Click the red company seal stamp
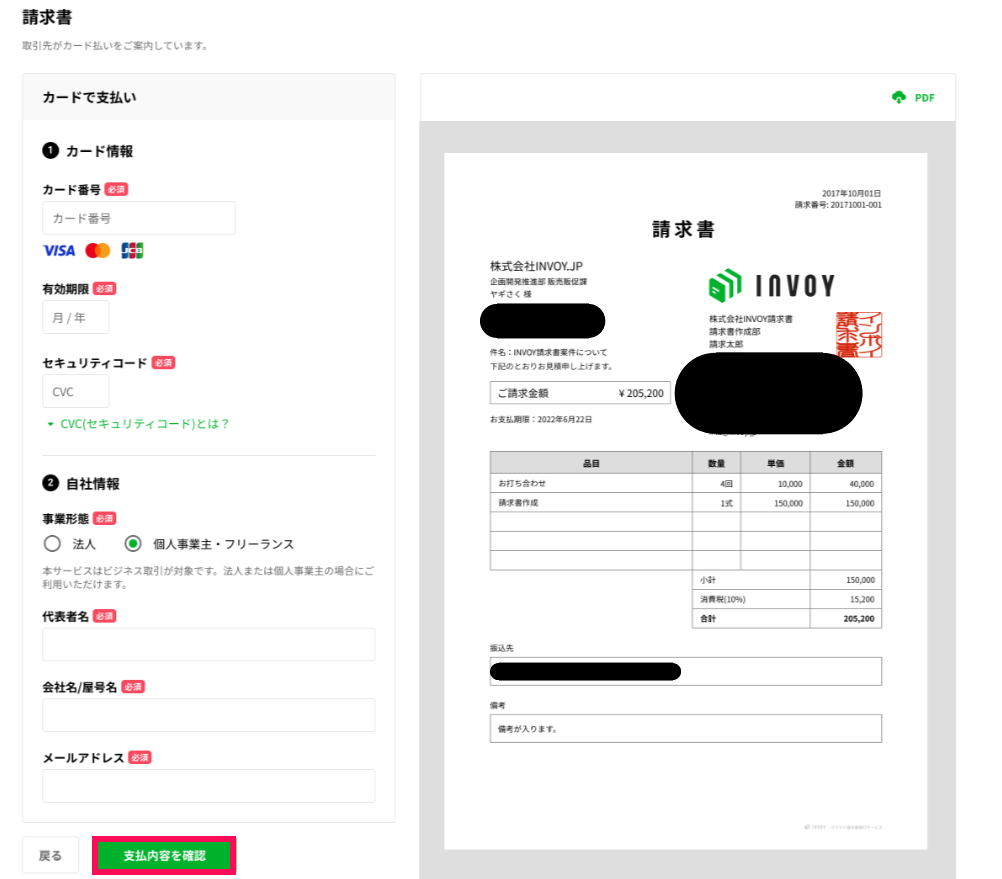The height and width of the screenshot is (879, 1002). 859,335
